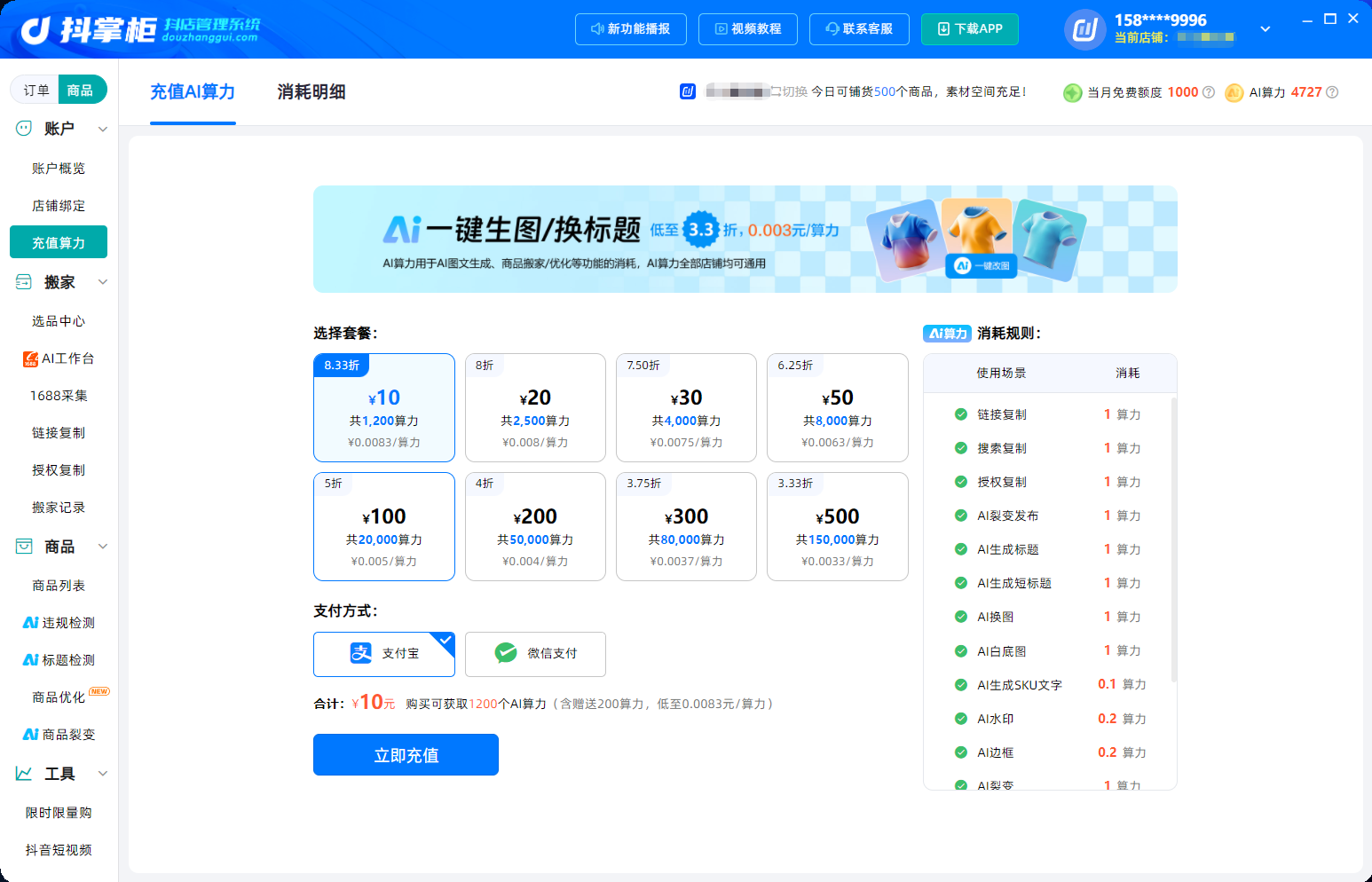The height and width of the screenshot is (882, 1372).
Task: Click the NEW badge on 商品优化
Action: (99, 691)
